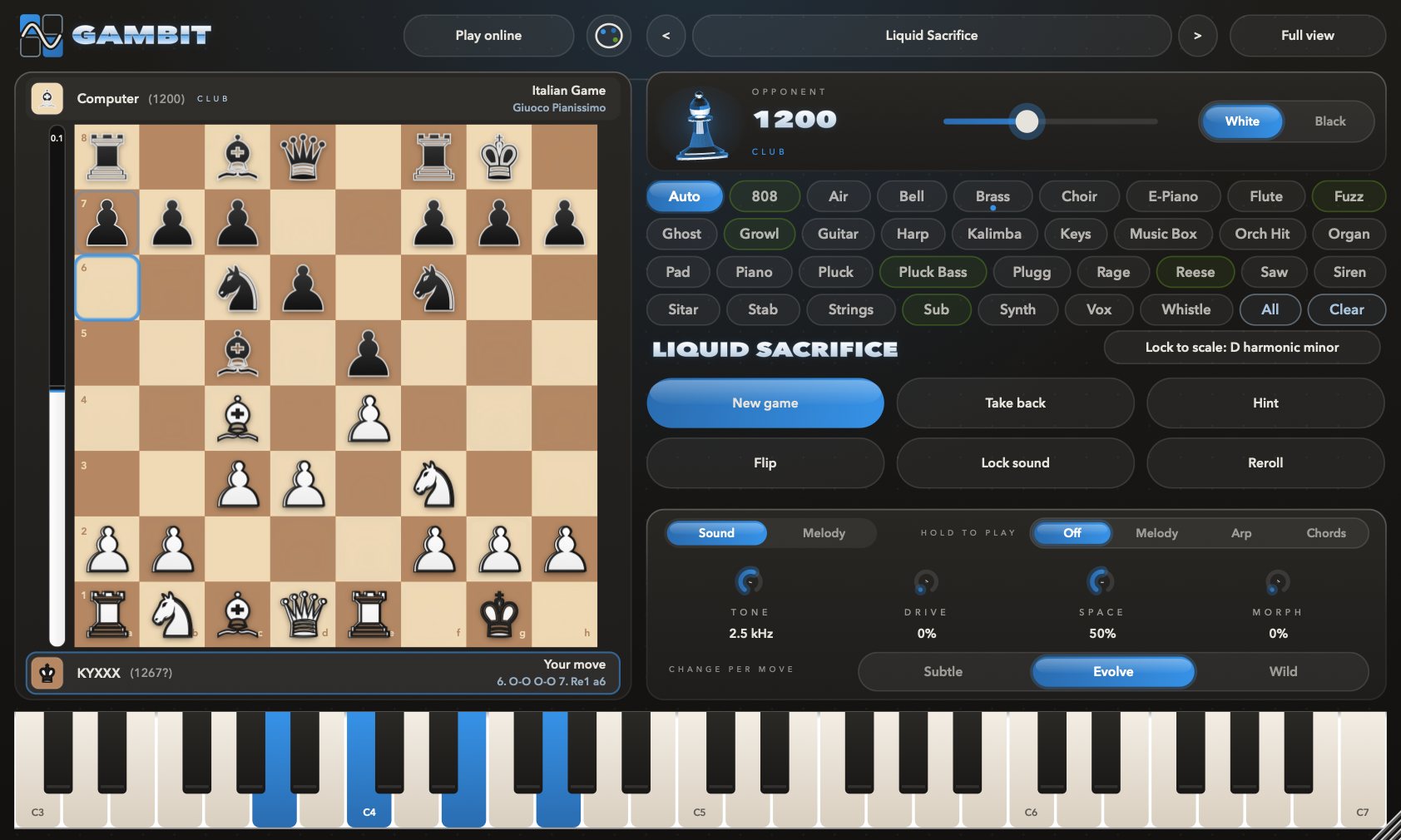Open the round palette icon button
The width and height of the screenshot is (1401, 840).
click(609, 35)
